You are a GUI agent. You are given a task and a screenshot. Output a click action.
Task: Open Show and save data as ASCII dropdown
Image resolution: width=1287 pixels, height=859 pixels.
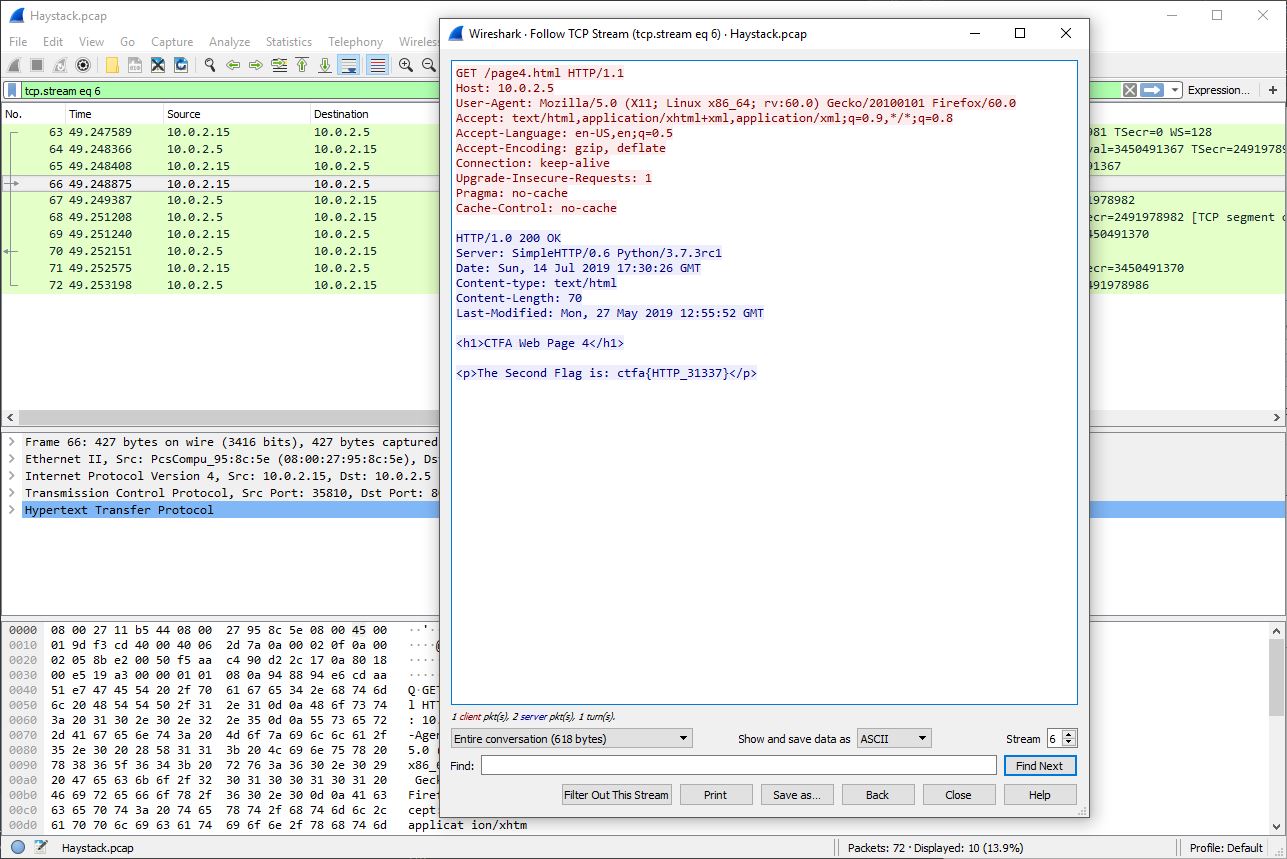point(894,739)
